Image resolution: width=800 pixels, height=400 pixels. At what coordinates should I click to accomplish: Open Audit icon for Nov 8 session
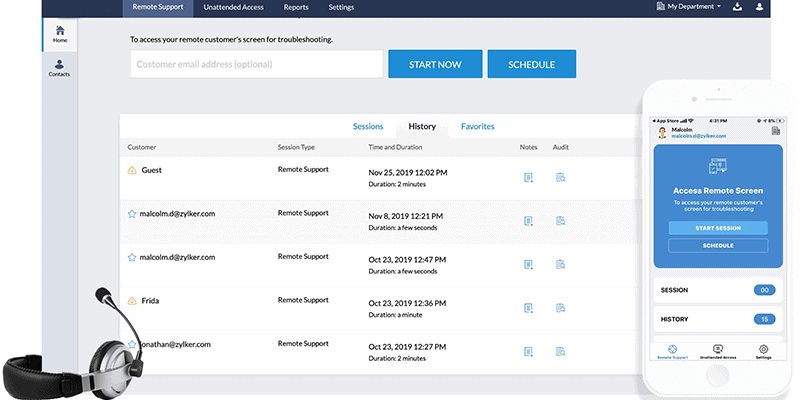tap(560, 221)
